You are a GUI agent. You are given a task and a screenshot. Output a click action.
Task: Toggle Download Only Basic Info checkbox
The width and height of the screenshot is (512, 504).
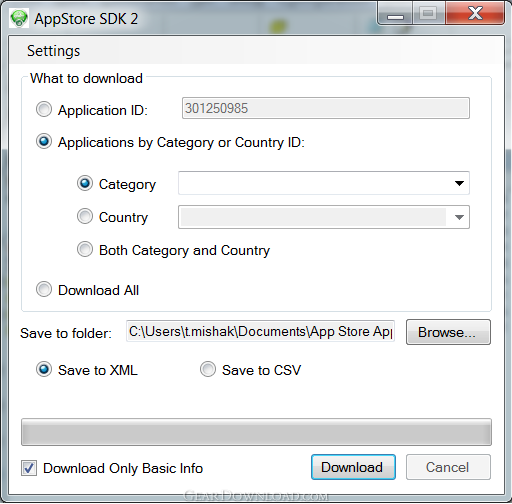pos(29,468)
